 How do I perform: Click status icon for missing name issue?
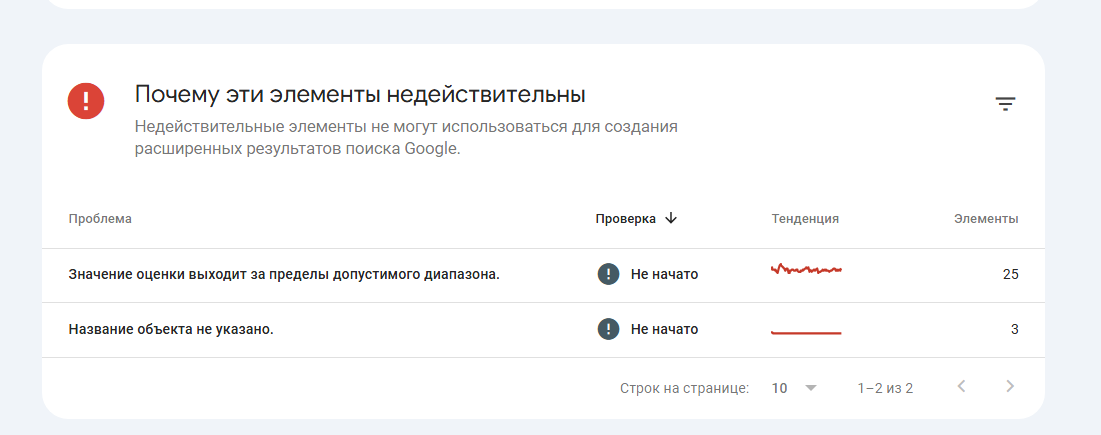[608, 329]
